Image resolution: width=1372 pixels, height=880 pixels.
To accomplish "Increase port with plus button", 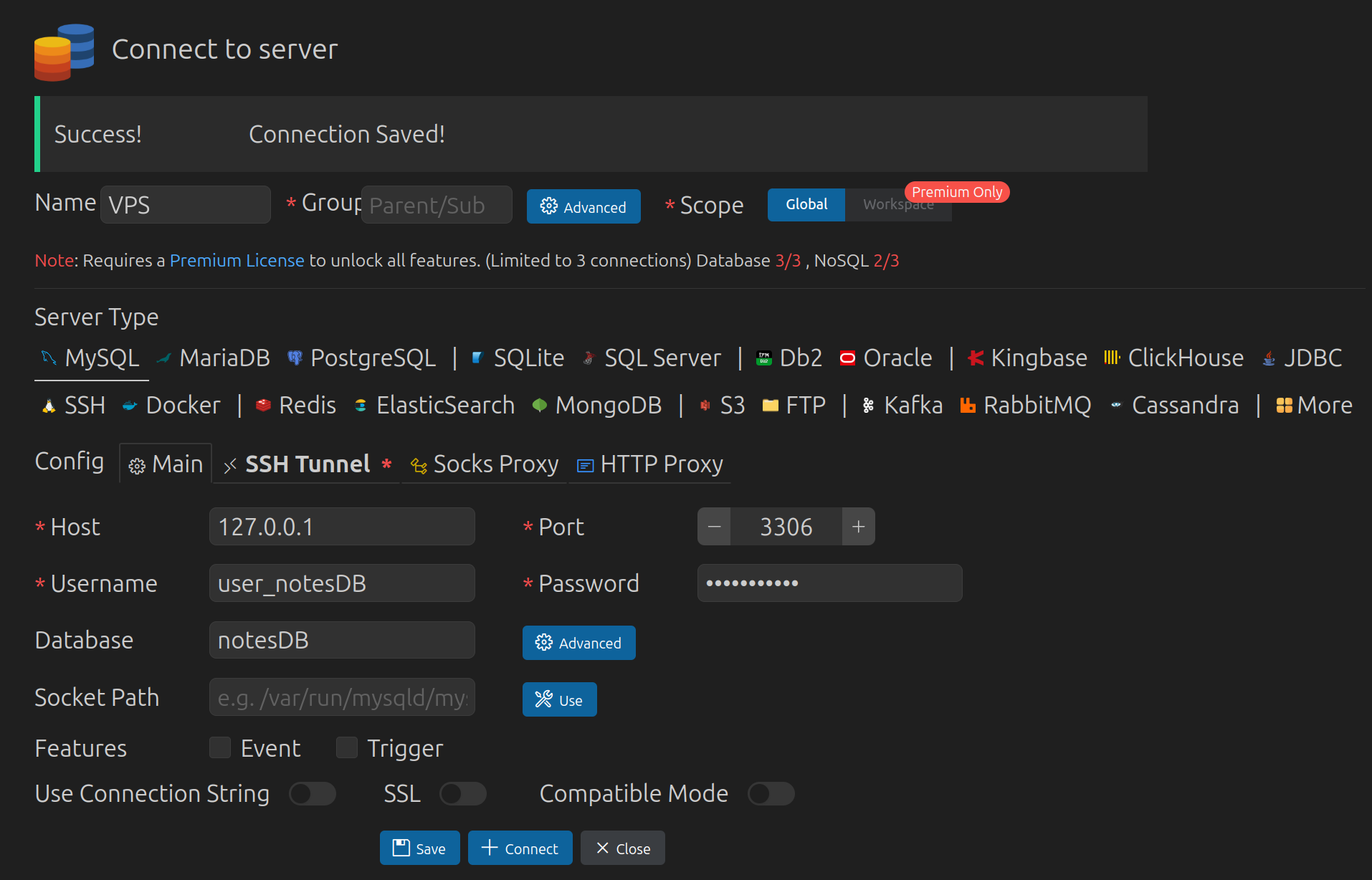I will coord(858,527).
